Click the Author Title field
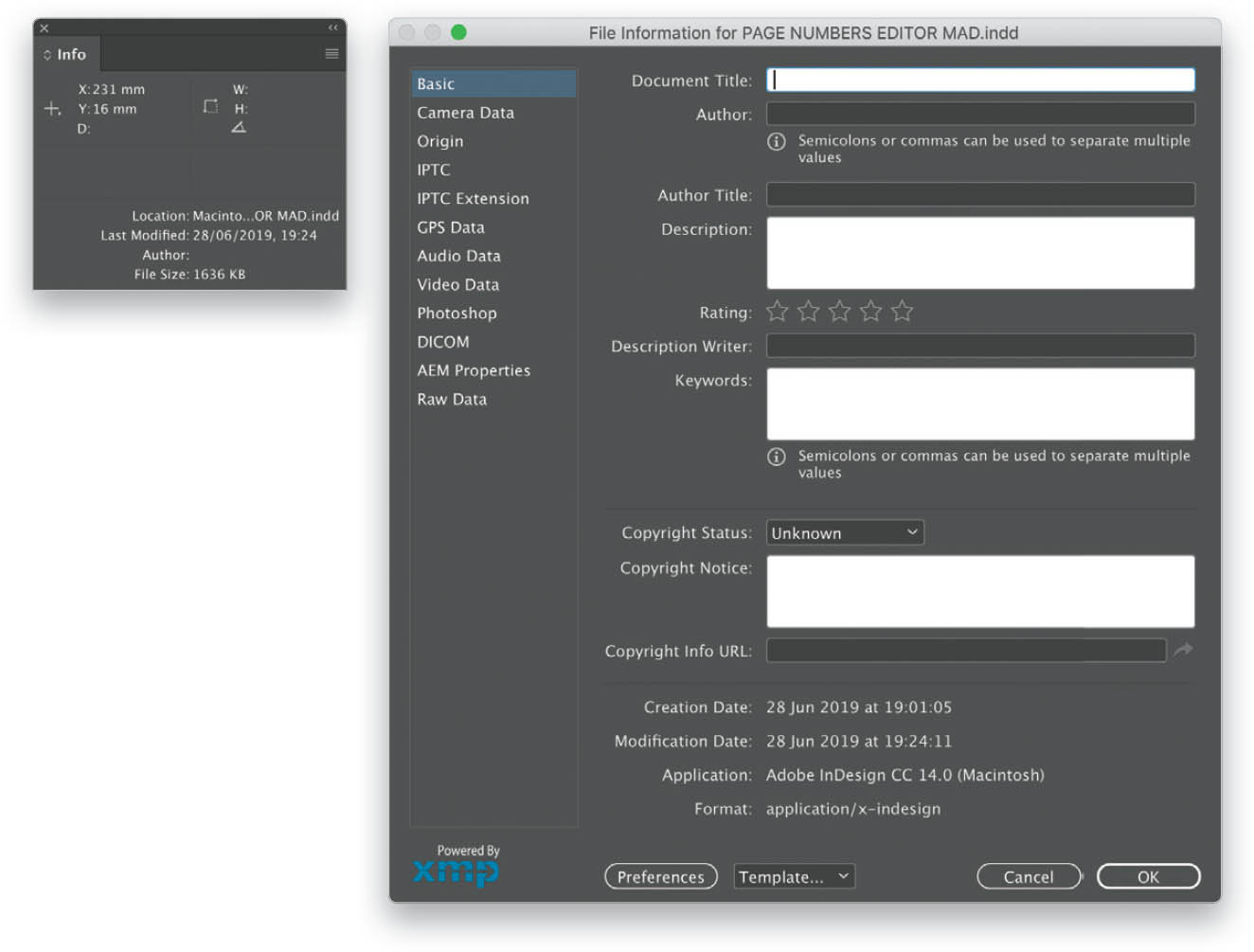 pos(980,195)
